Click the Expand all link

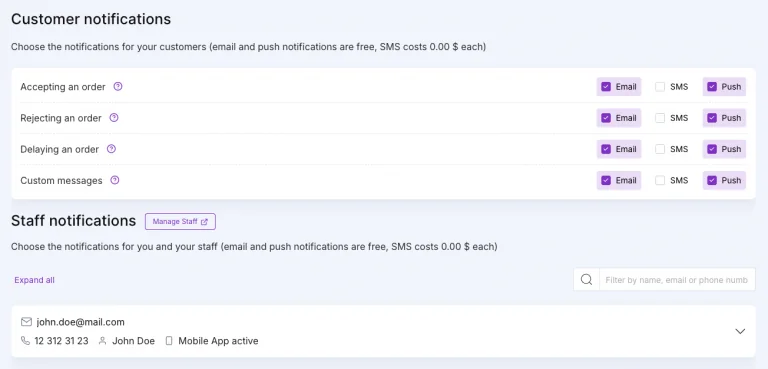tap(34, 280)
